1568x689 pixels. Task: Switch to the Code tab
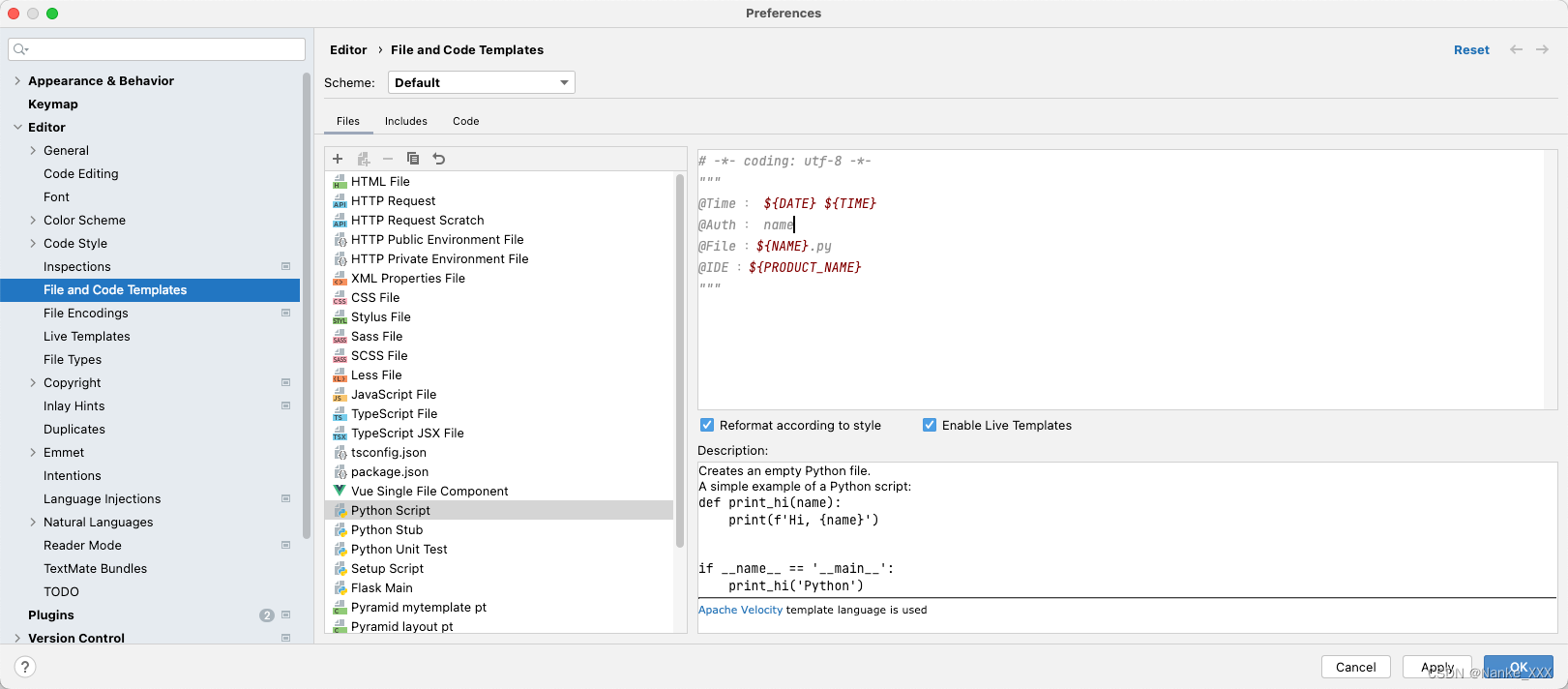pyautogui.click(x=466, y=121)
